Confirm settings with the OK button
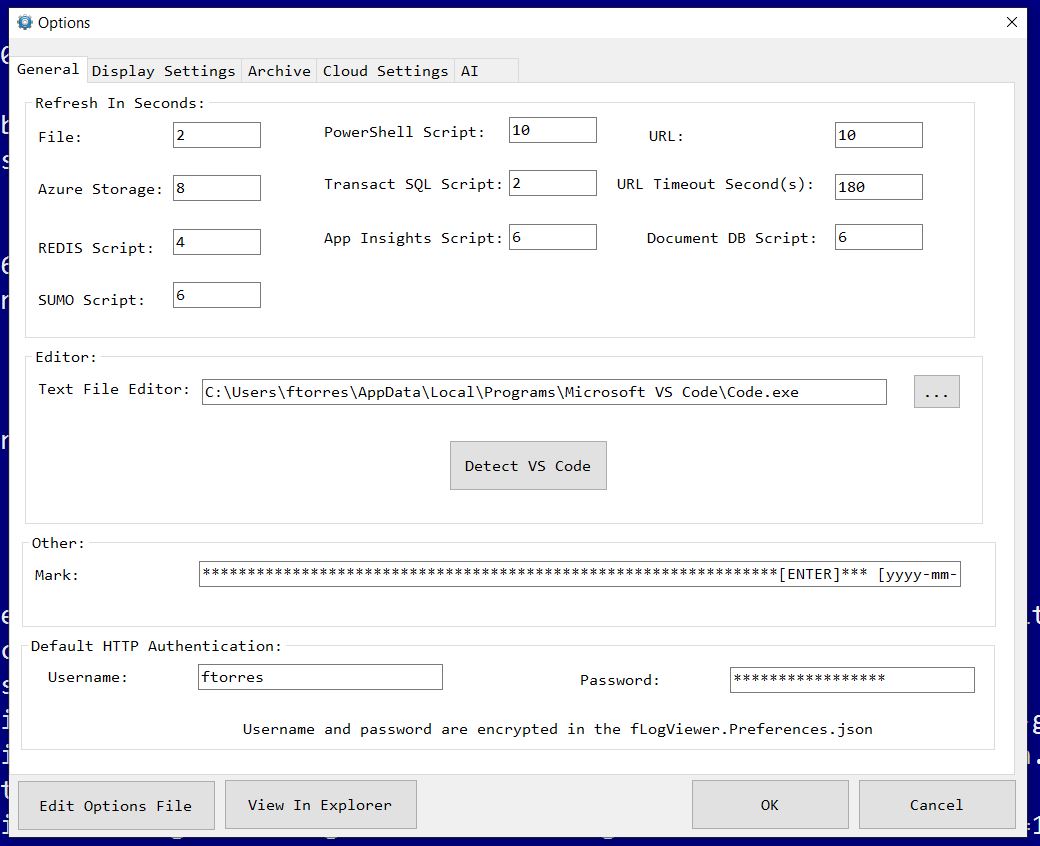1040x846 pixels. [770, 805]
